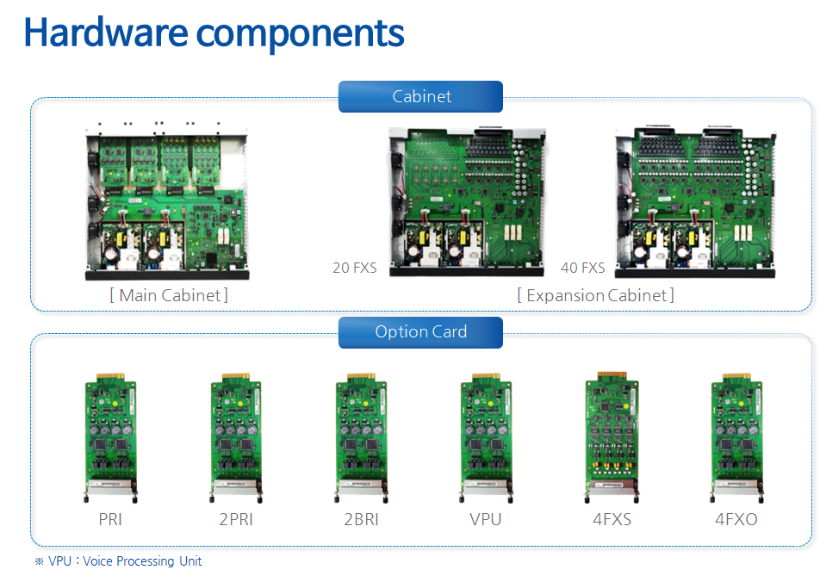Screen dimensions: 820x574
Task: Click the PRI text label
Action: 110,519
